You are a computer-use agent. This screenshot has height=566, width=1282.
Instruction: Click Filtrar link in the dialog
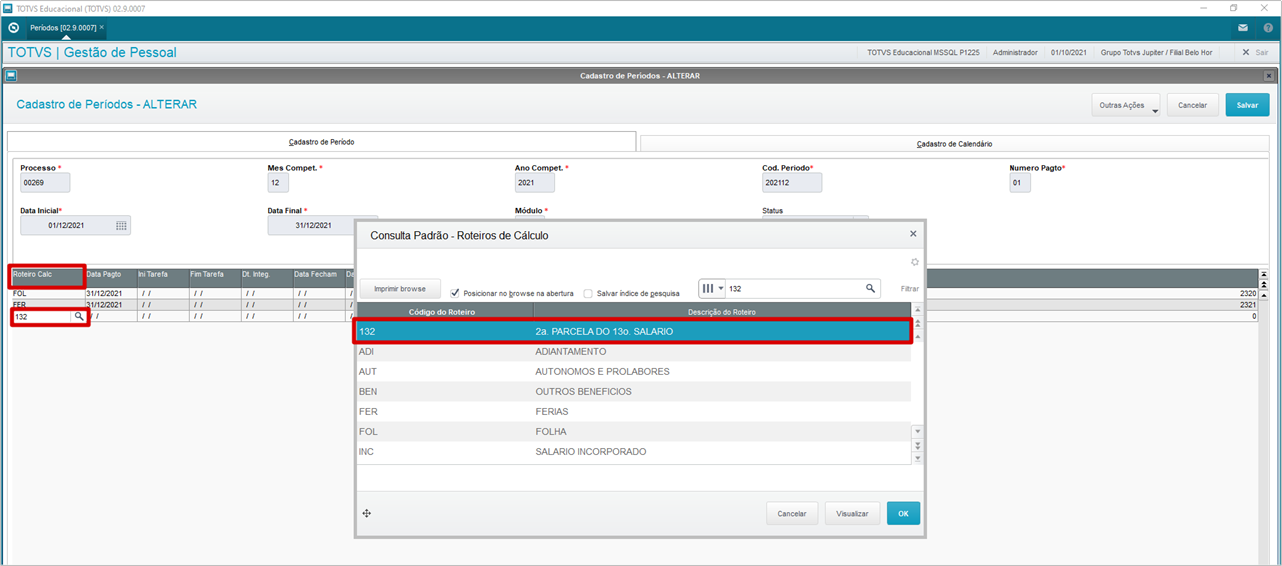(x=909, y=289)
